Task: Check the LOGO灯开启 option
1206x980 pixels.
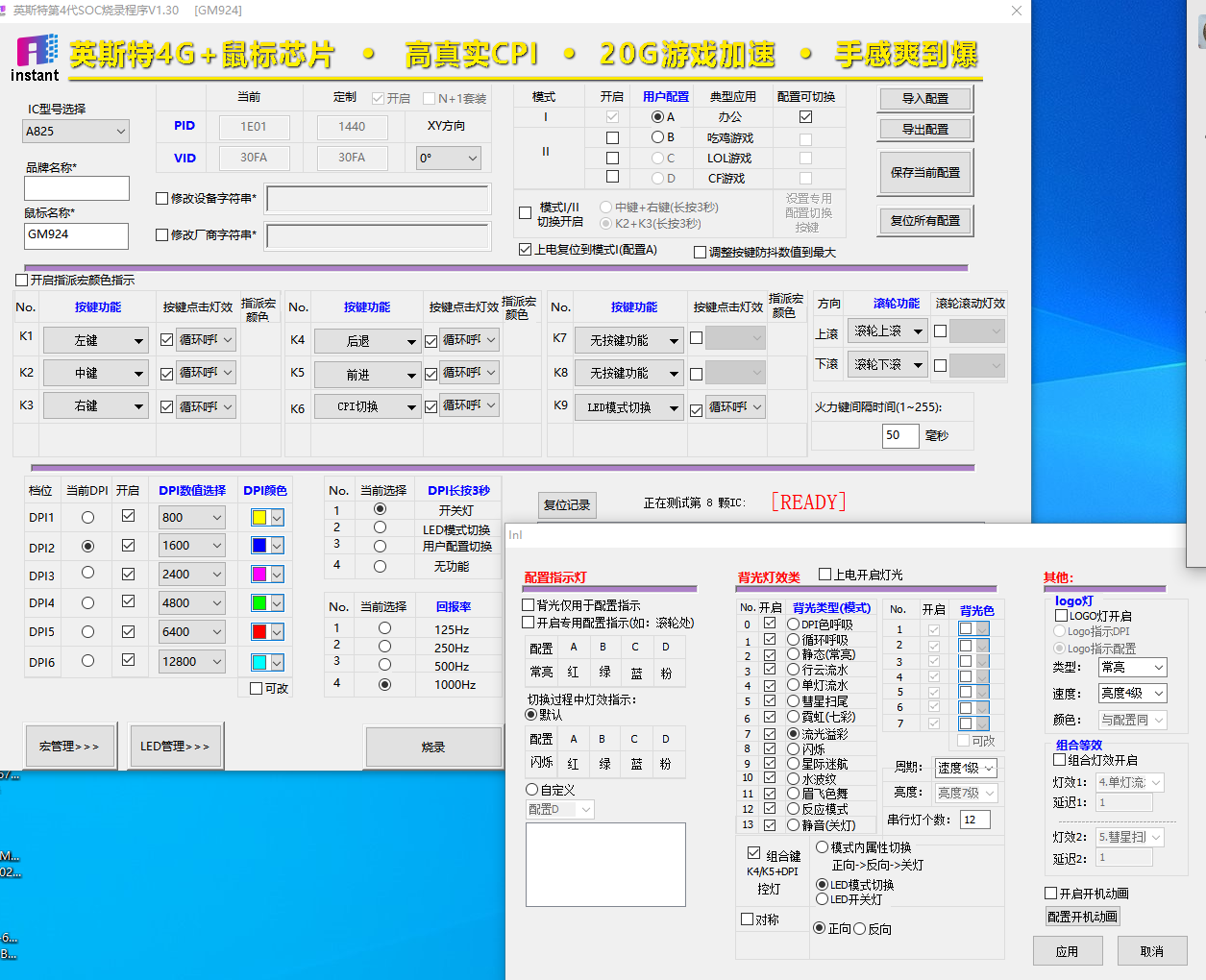Action: 1061,616
